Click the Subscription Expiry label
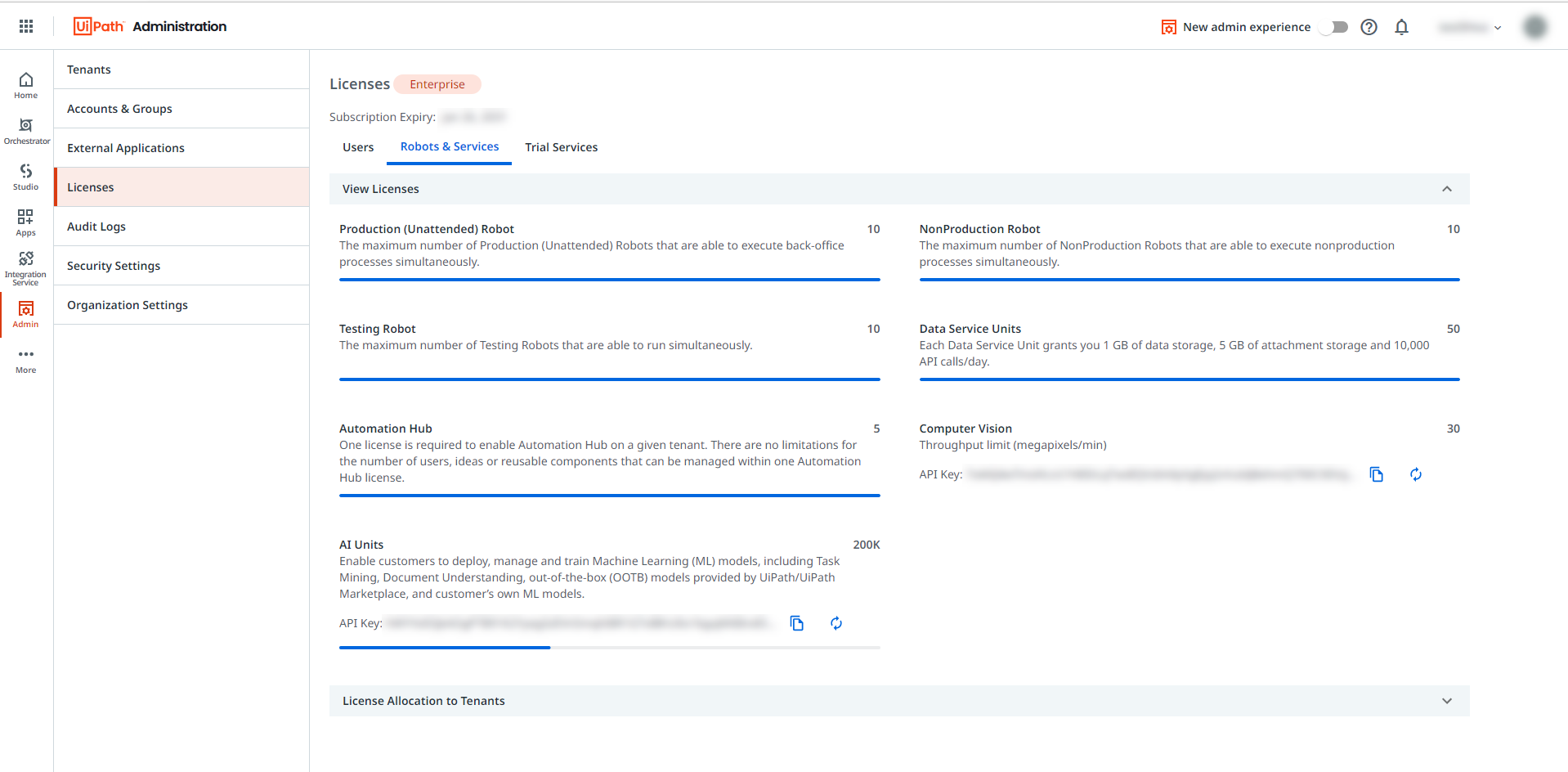The height and width of the screenshot is (772, 1568). [383, 117]
